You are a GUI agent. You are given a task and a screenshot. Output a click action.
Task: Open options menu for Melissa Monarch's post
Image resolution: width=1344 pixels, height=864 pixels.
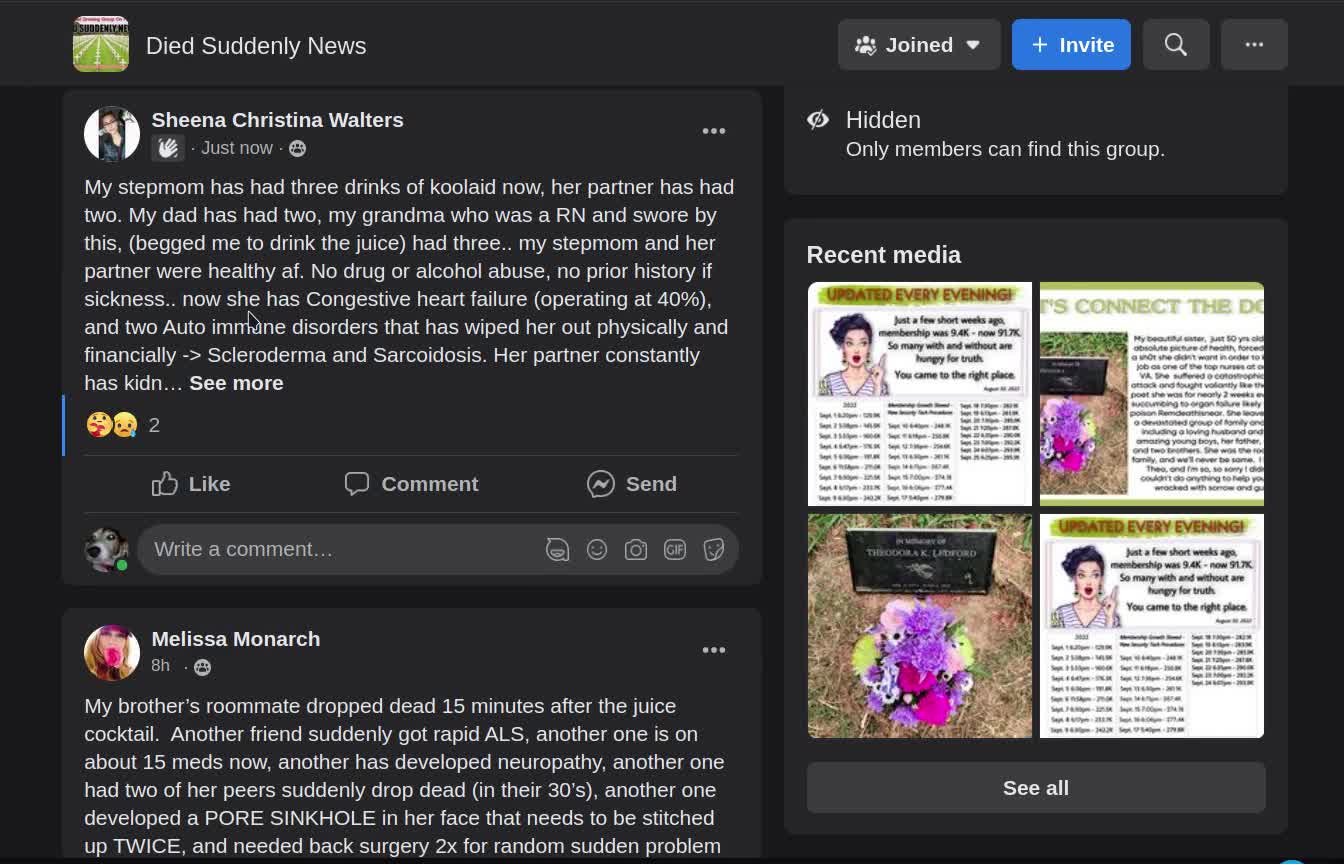713,650
